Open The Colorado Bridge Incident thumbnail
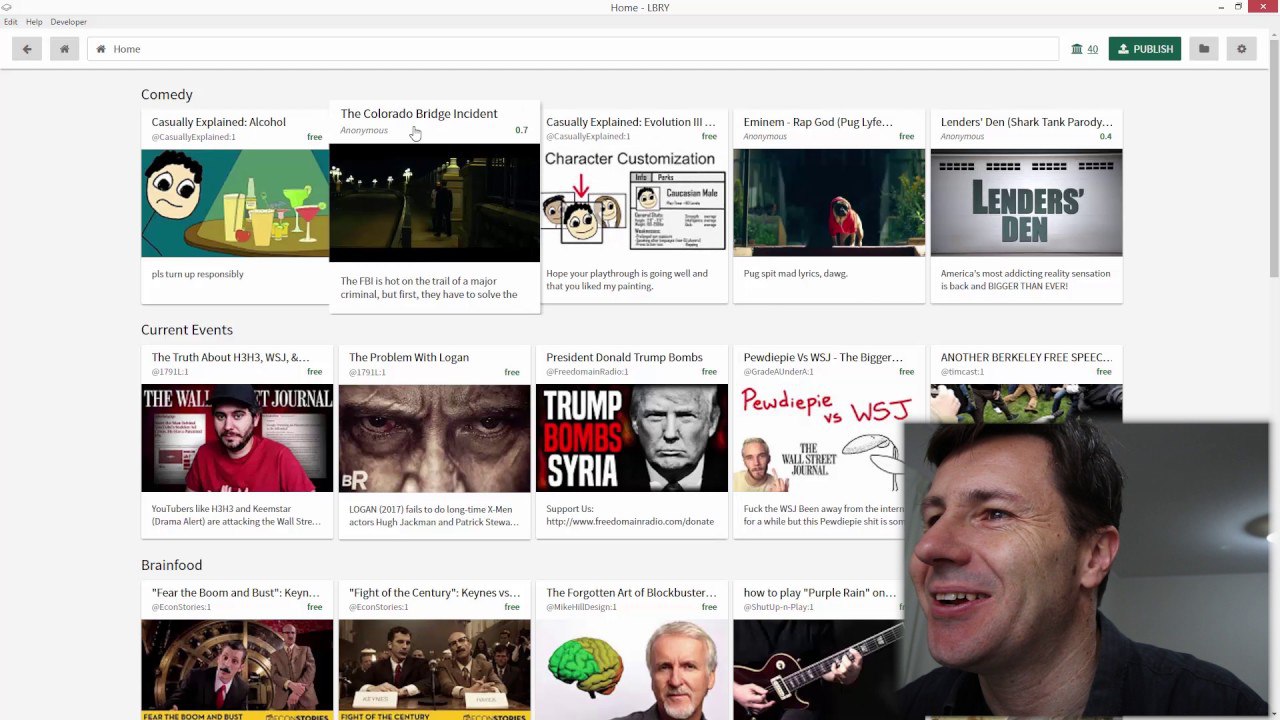Screen dimensions: 1280x720 (x=434, y=203)
